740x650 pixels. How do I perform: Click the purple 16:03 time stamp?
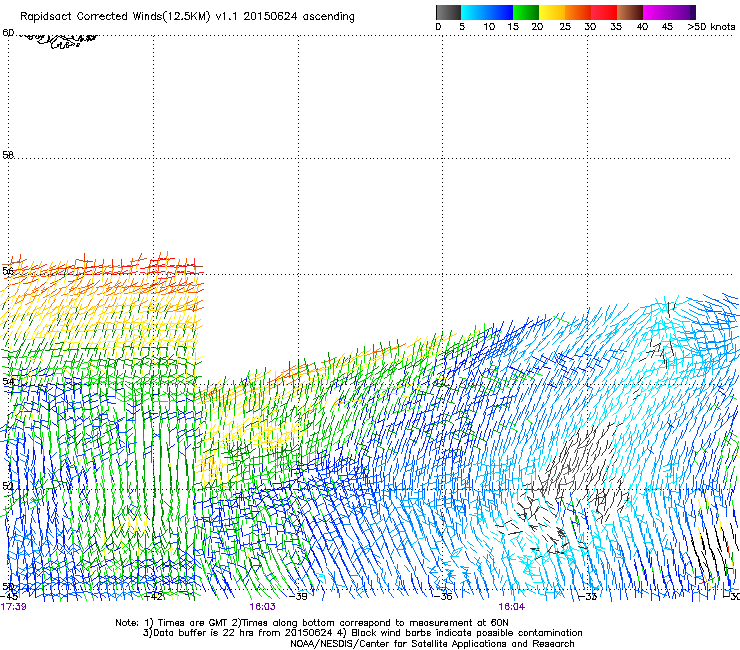click(262, 607)
